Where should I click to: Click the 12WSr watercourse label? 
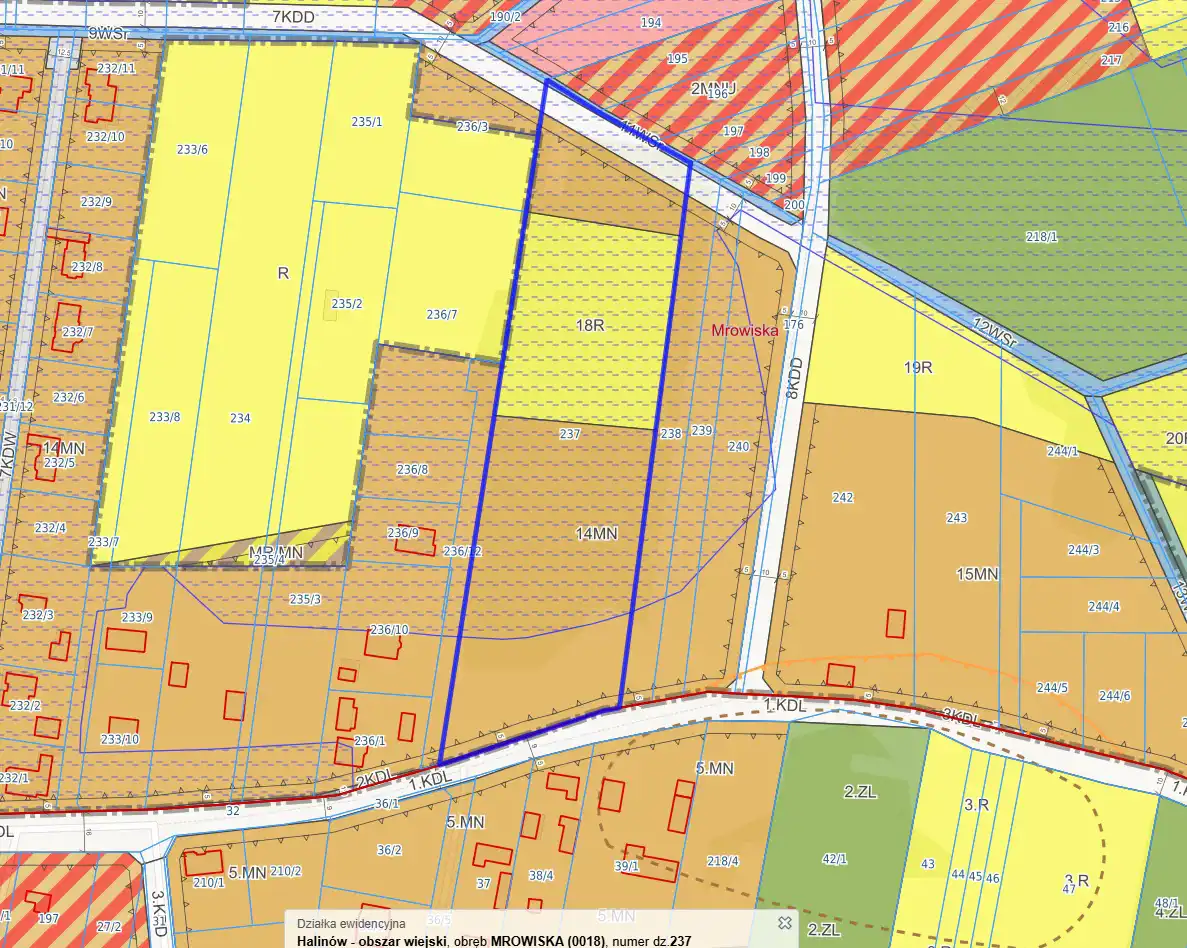click(995, 333)
